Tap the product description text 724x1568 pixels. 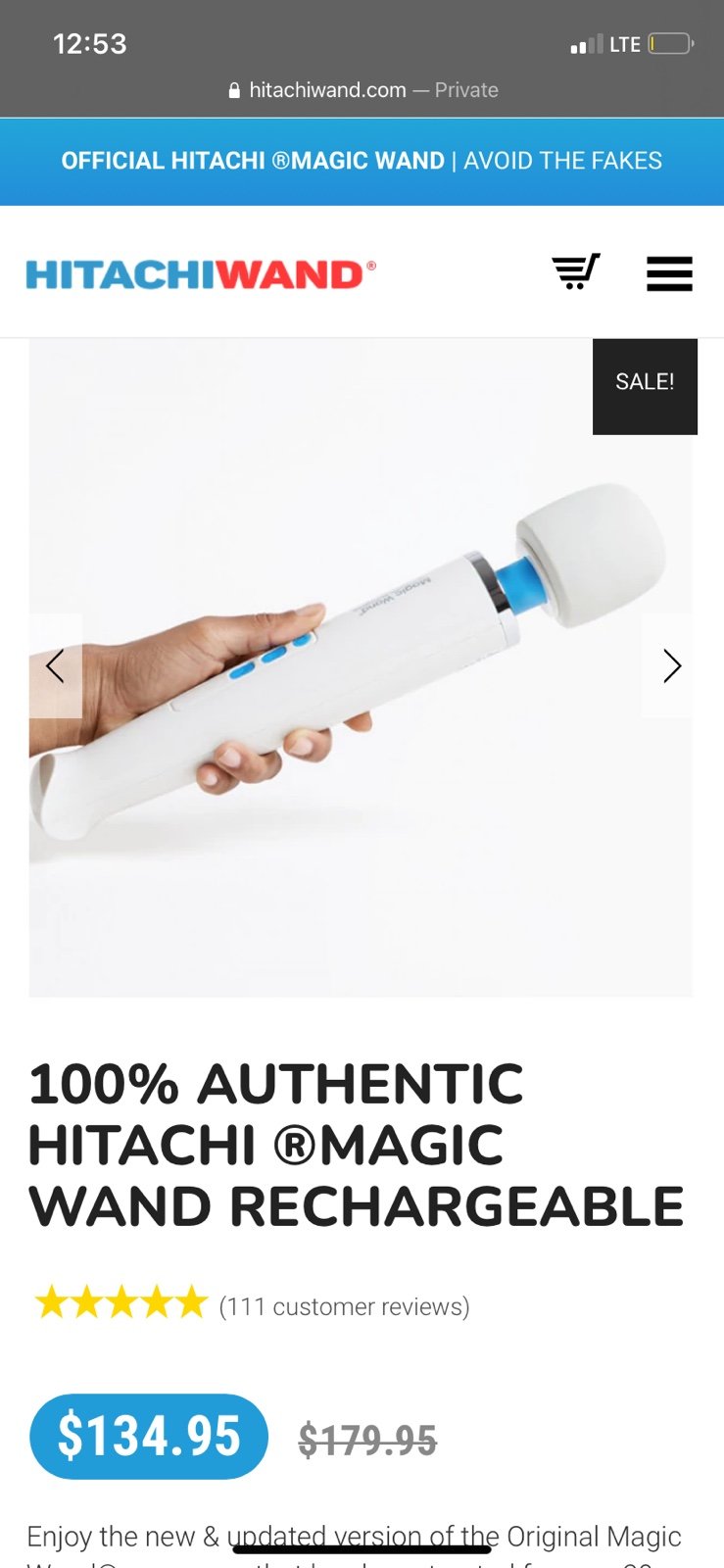point(354,1545)
